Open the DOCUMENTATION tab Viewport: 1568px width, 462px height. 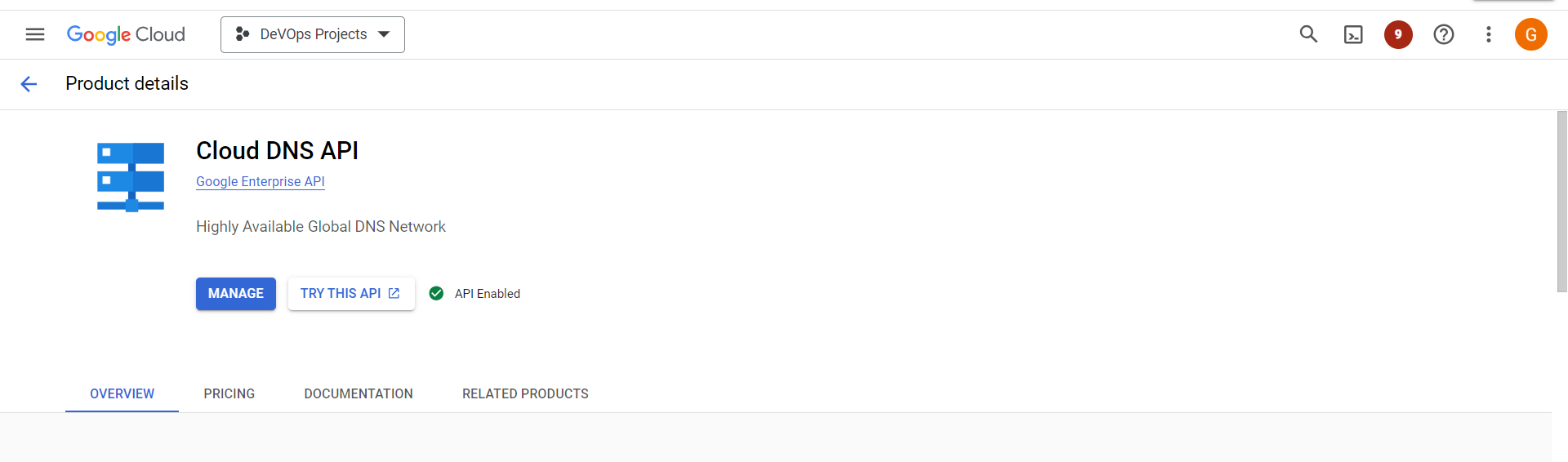point(359,393)
